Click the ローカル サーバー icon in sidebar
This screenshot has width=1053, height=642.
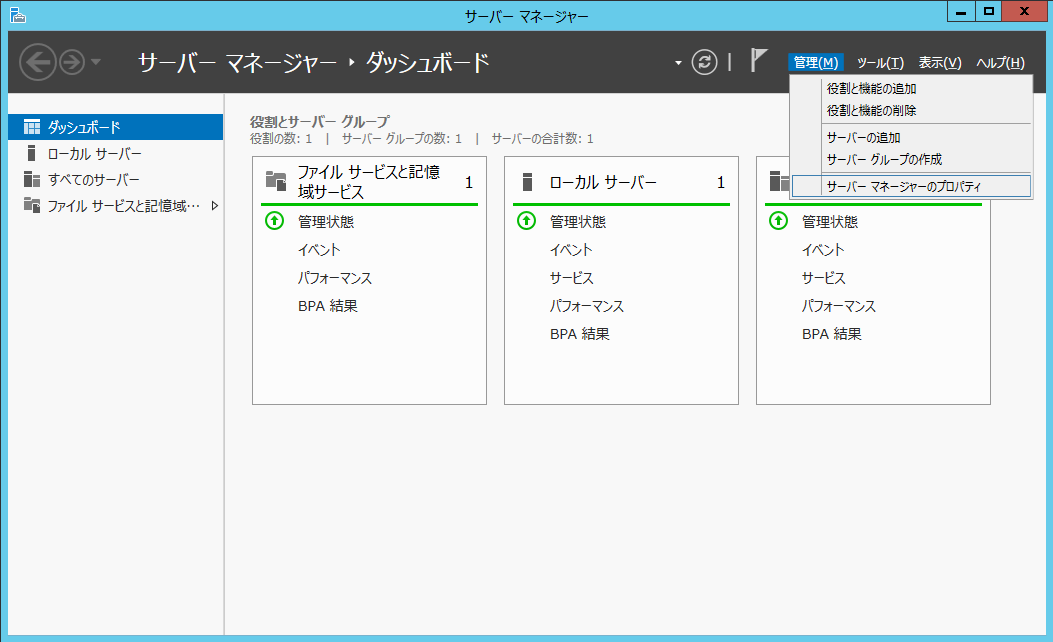pyautogui.click(x=32, y=153)
